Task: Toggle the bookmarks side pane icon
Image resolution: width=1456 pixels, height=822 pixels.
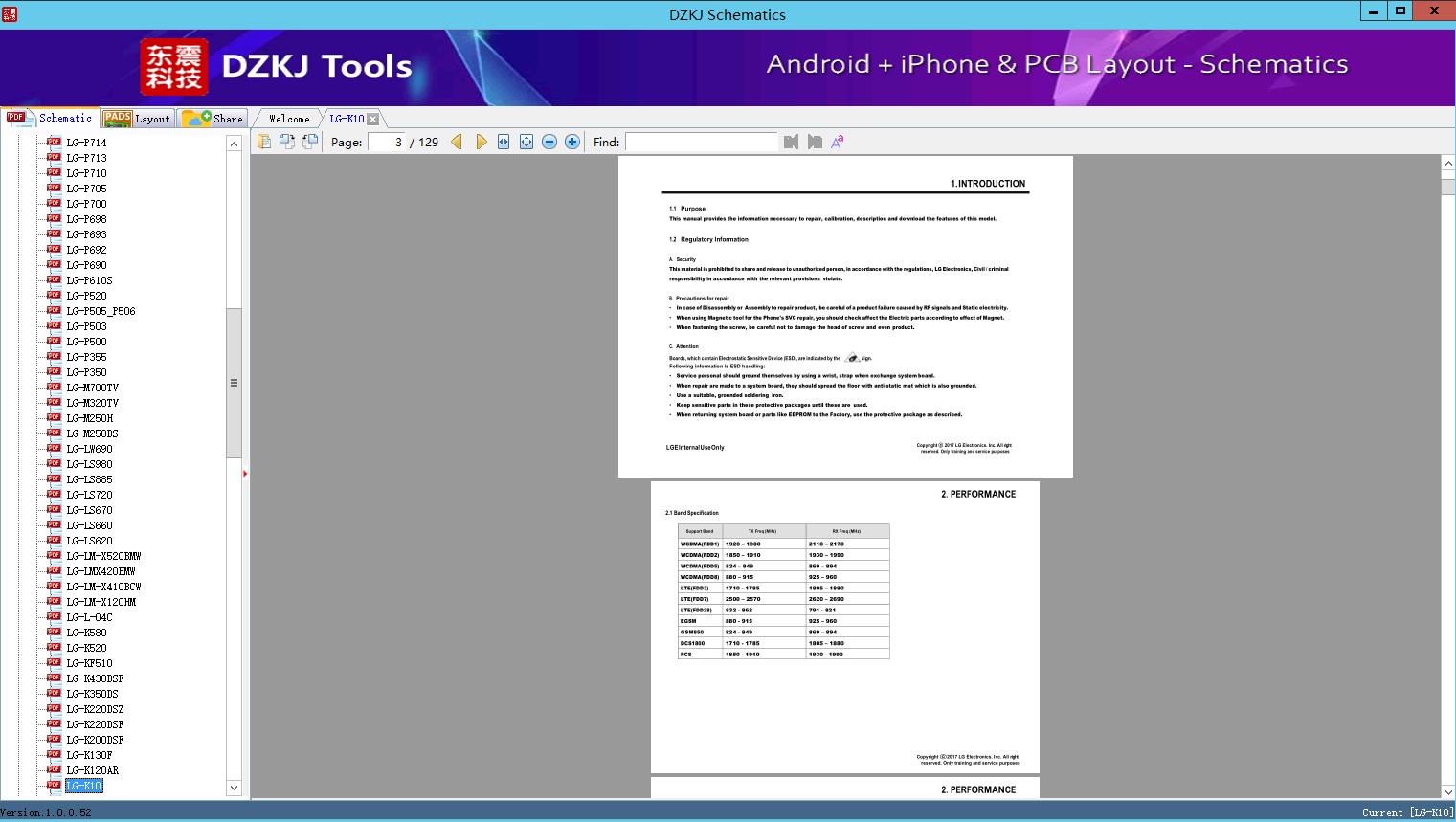Action: click(264, 142)
